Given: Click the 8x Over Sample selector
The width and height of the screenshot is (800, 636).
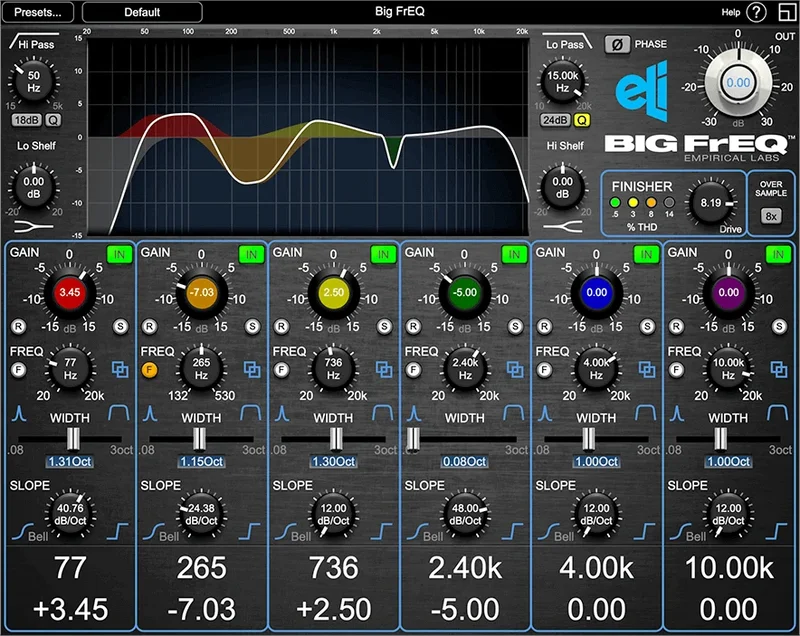Looking at the screenshot, I should coord(771,216).
